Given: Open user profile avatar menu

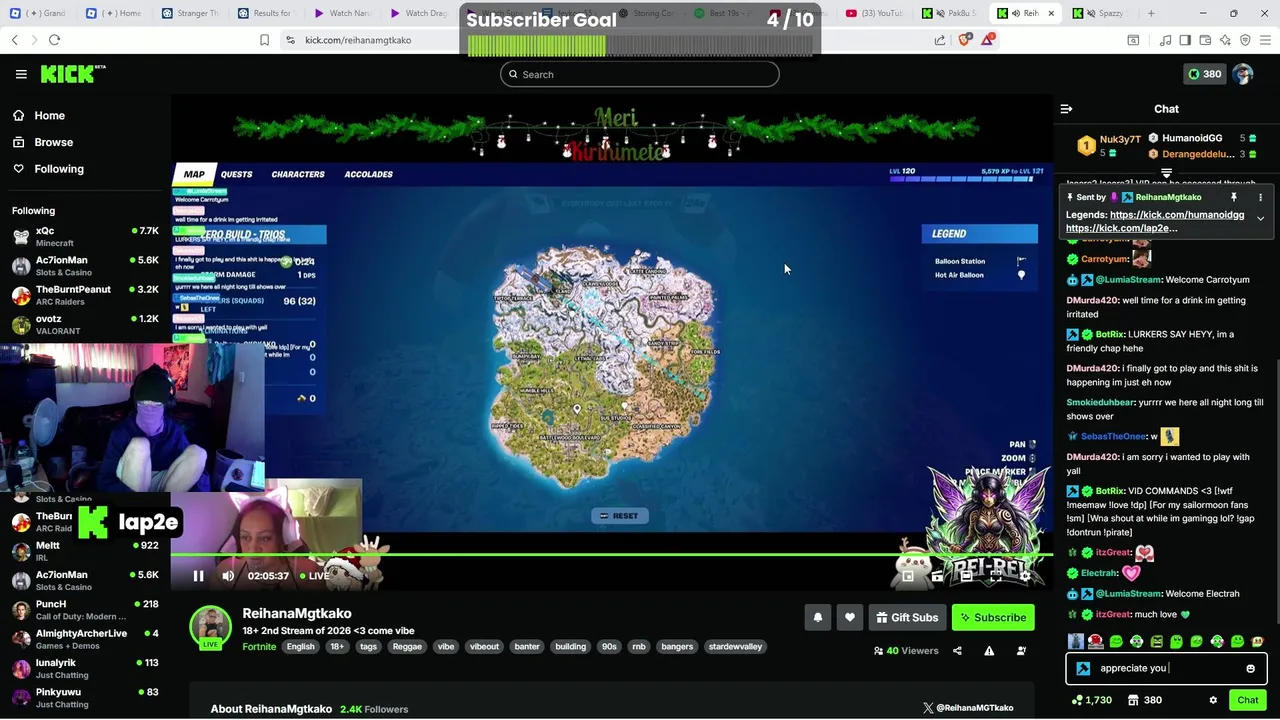Looking at the screenshot, I should point(1242,74).
